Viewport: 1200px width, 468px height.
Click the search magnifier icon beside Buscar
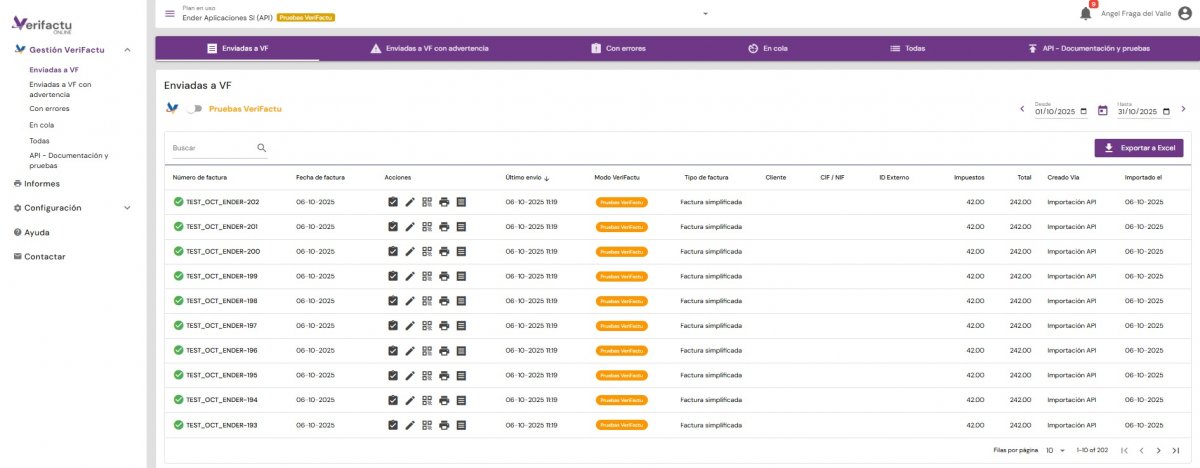coord(262,148)
